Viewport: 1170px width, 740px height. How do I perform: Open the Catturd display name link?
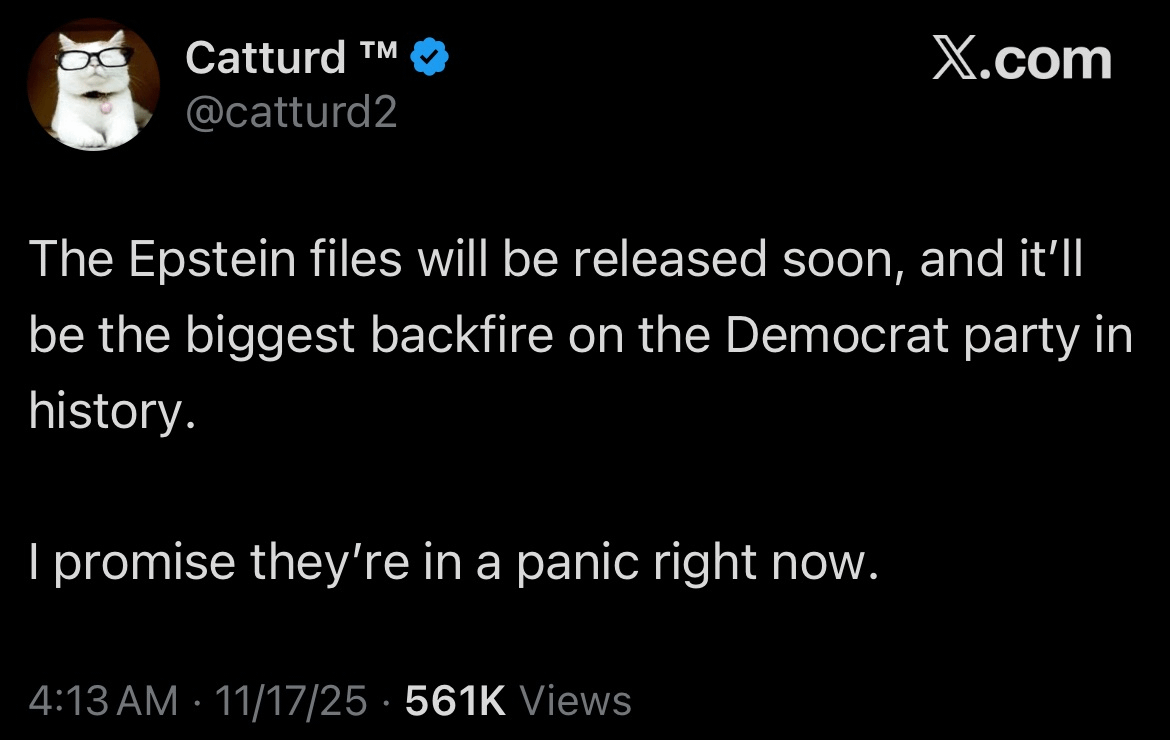265,59
